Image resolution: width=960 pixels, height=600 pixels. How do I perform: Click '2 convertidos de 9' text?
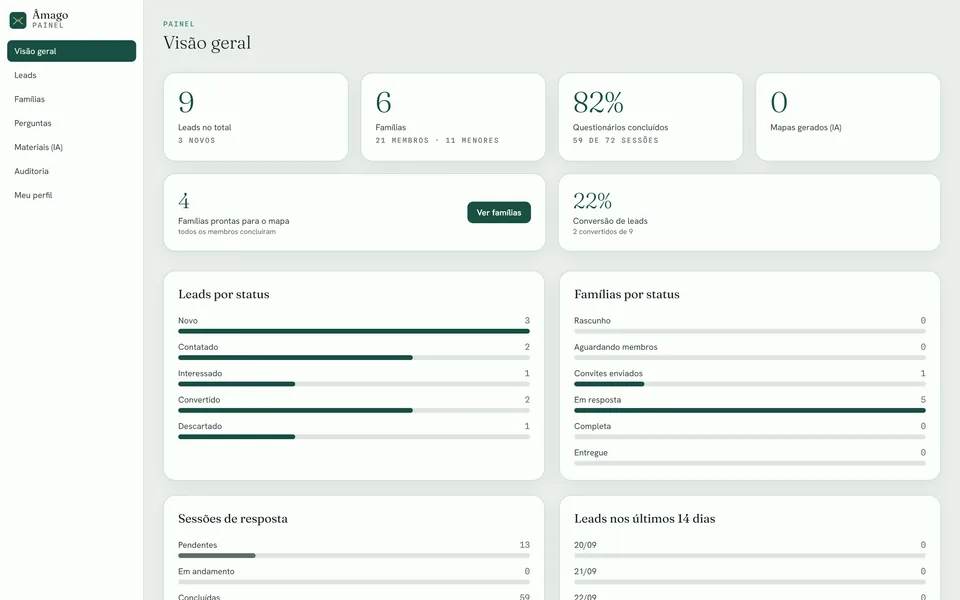click(602, 231)
